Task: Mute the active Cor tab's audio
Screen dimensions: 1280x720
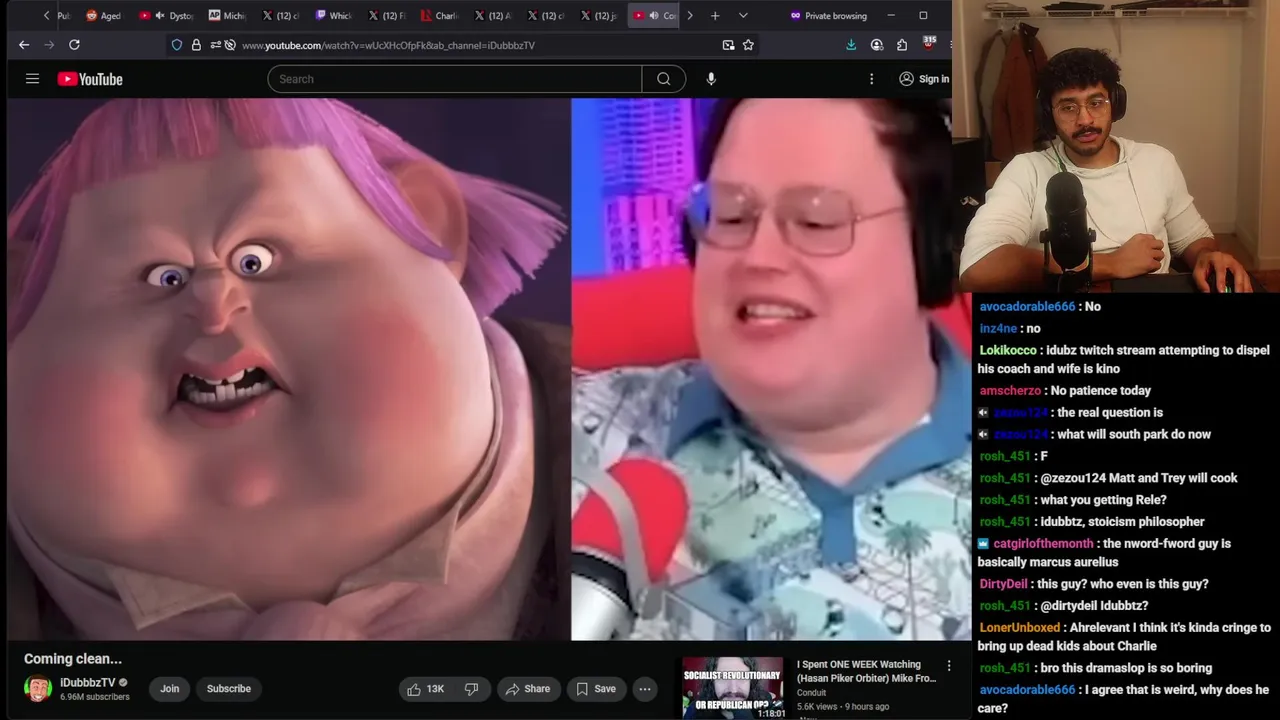Action: (654, 16)
